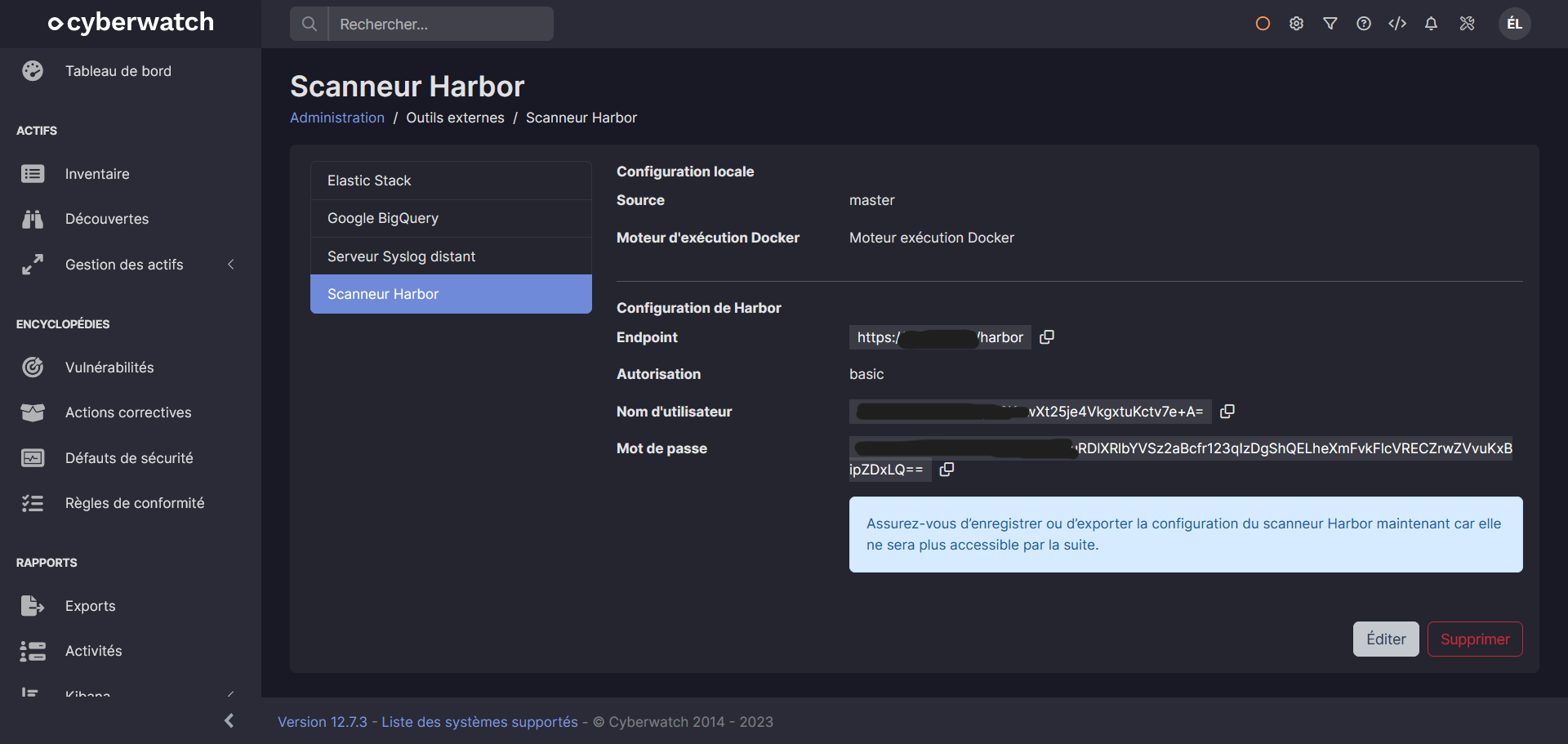Click the Supprimer button
The width and height of the screenshot is (1568, 744).
[x=1475, y=639]
